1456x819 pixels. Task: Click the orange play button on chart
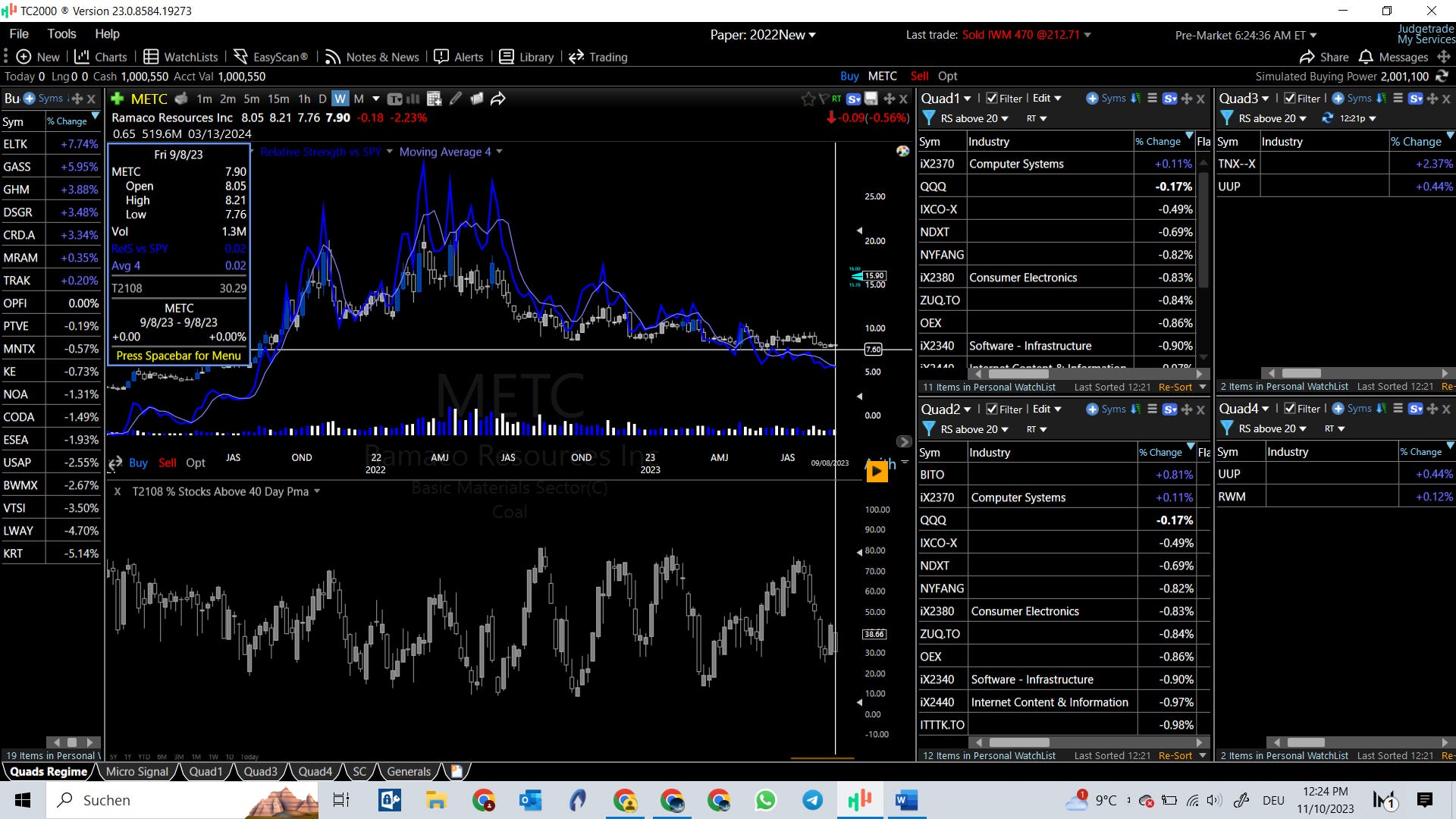(x=877, y=472)
